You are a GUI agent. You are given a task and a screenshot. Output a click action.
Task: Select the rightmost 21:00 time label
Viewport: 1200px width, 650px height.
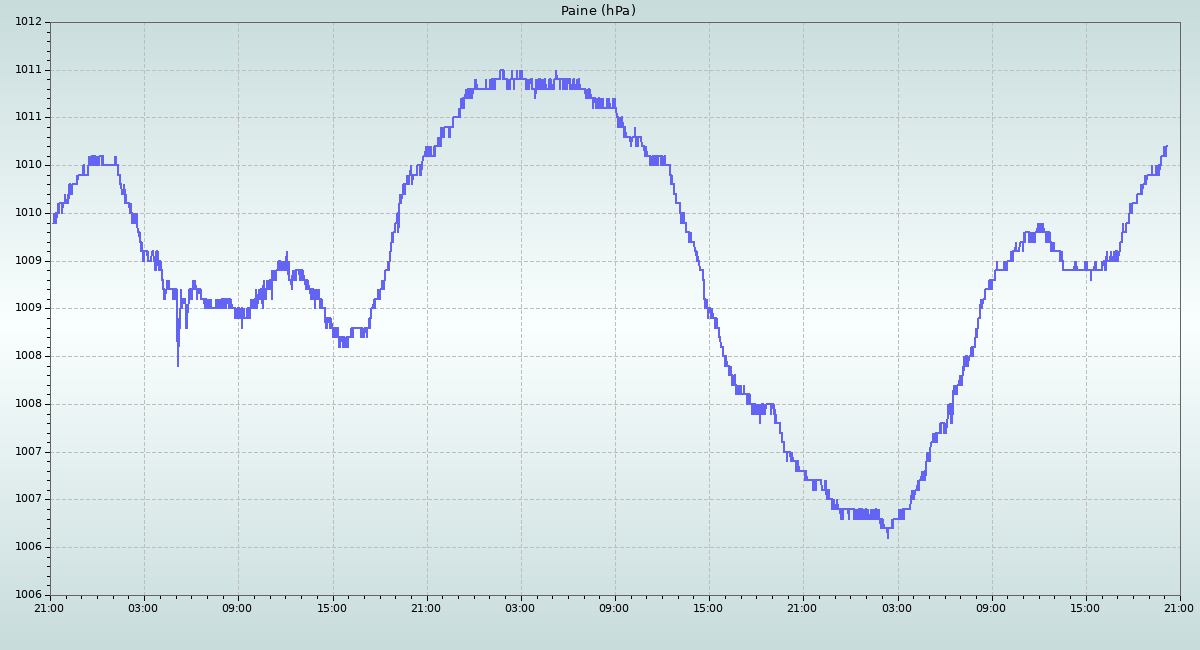pyautogui.click(x=1179, y=607)
